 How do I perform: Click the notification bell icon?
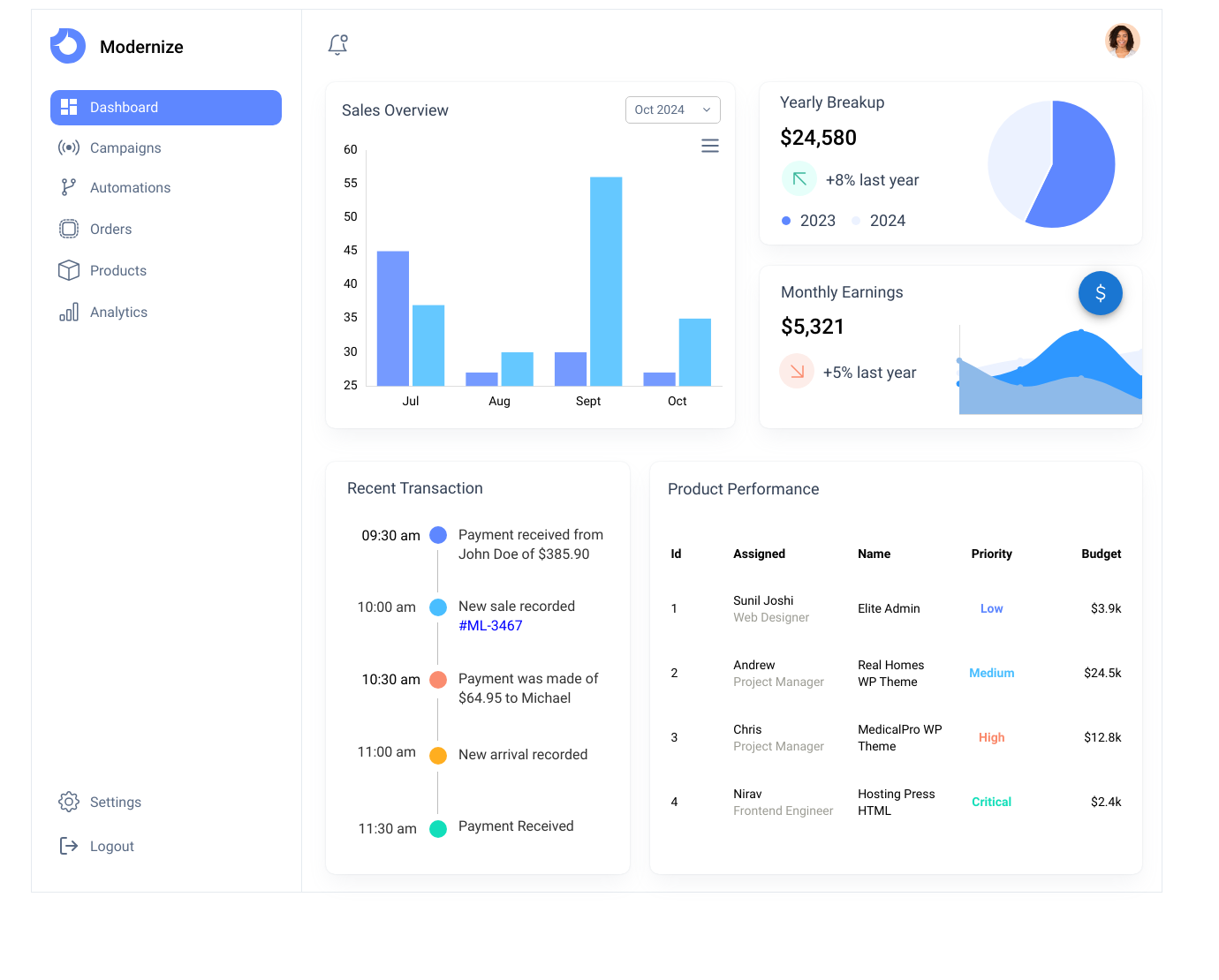click(337, 44)
